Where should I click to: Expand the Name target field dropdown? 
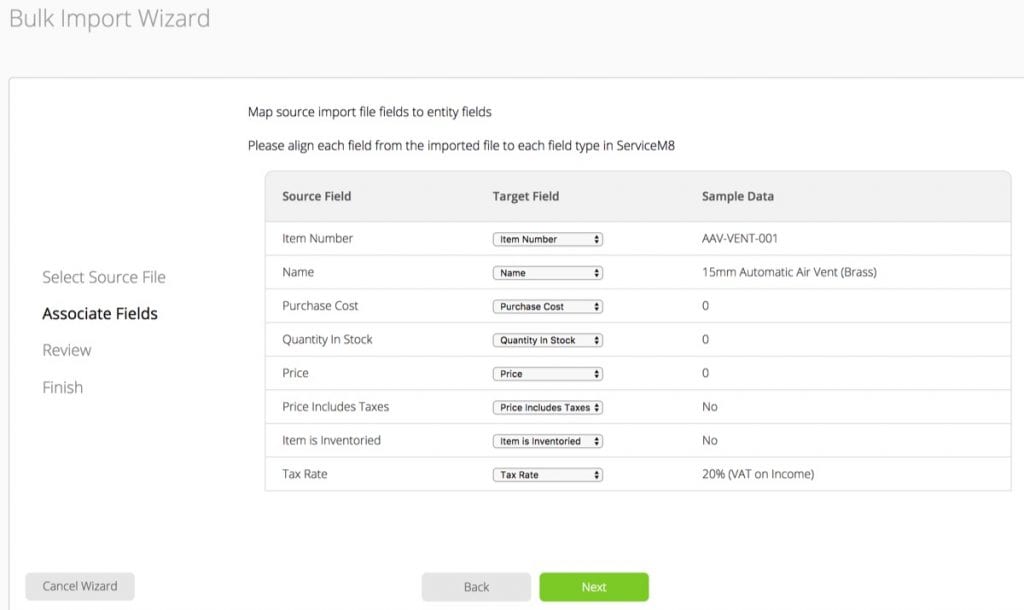click(x=548, y=273)
